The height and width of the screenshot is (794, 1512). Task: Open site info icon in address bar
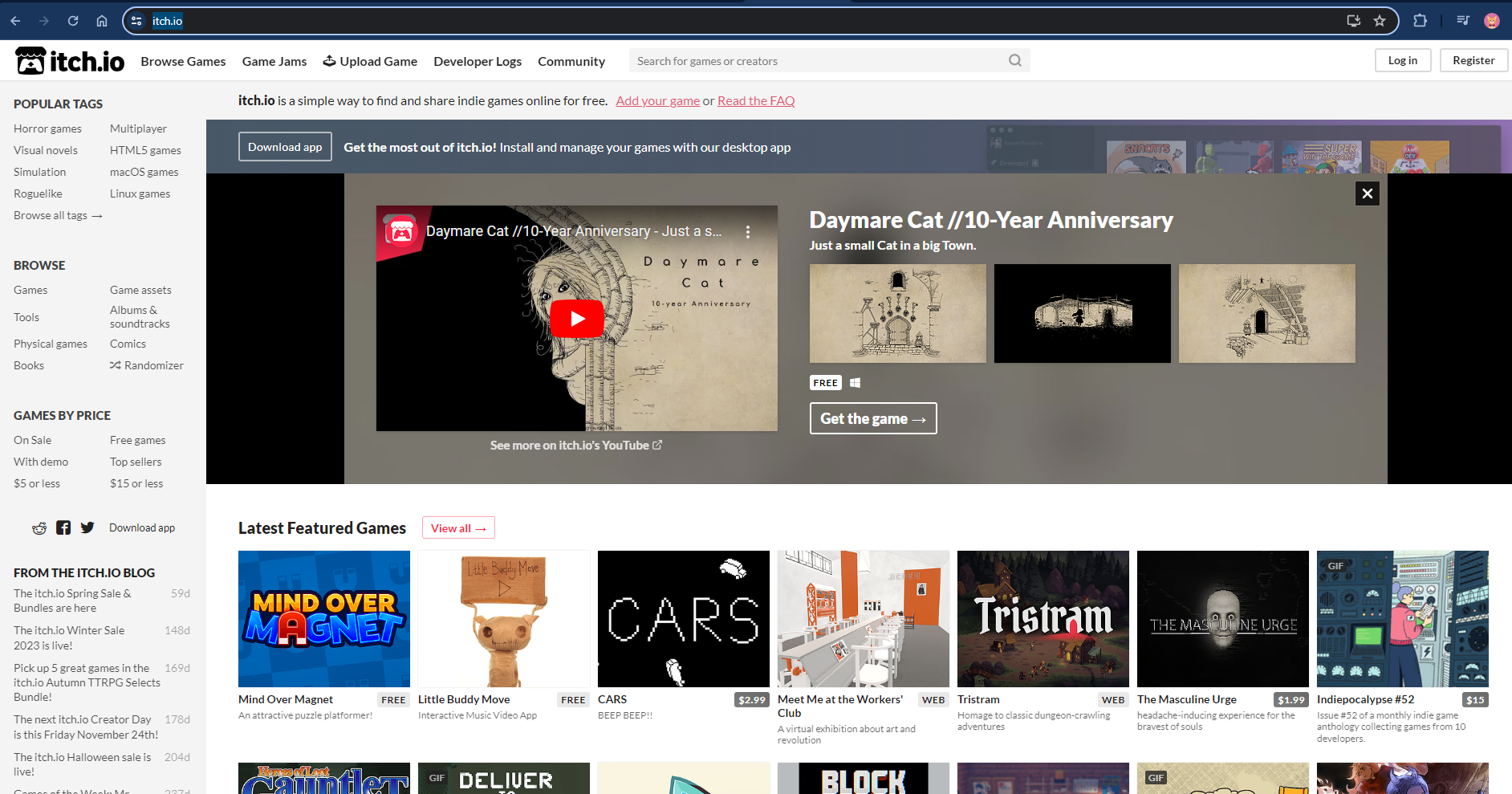pos(136,21)
